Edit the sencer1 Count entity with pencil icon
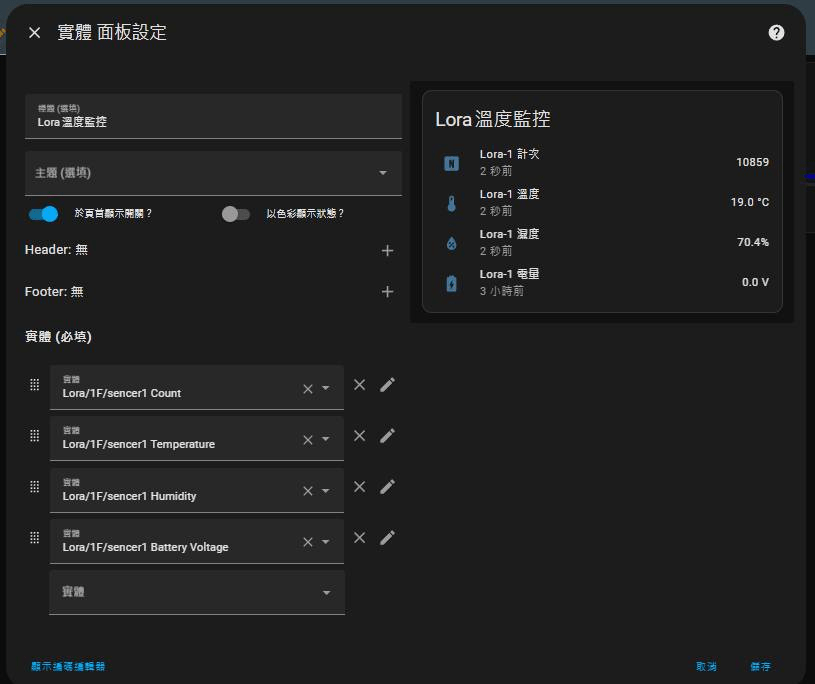 pyautogui.click(x=388, y=385)
